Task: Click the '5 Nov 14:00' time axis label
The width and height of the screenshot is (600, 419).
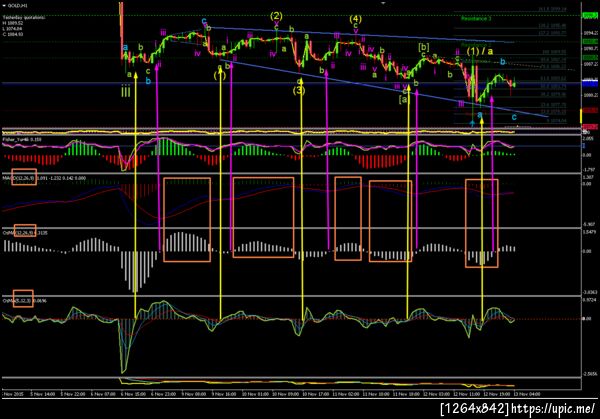Action: point(42,393)
